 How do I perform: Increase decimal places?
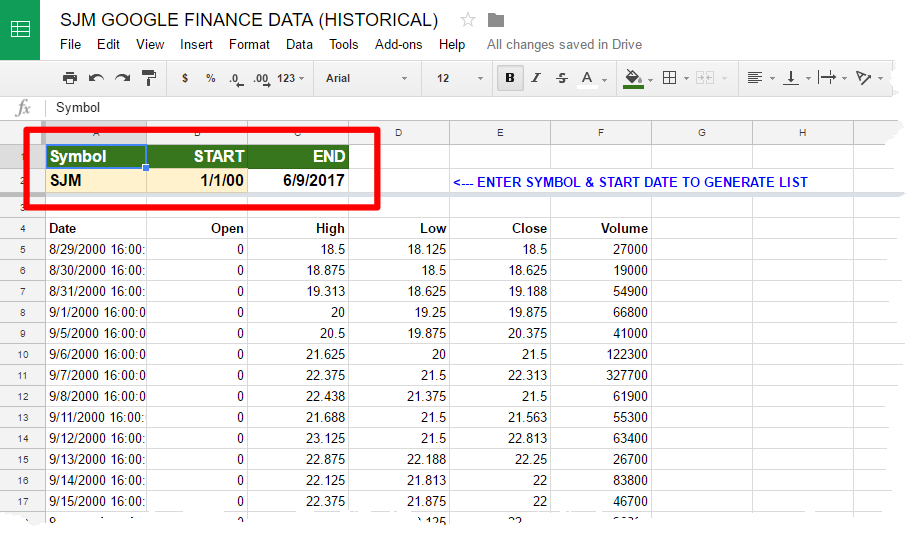tap(262, 79)
